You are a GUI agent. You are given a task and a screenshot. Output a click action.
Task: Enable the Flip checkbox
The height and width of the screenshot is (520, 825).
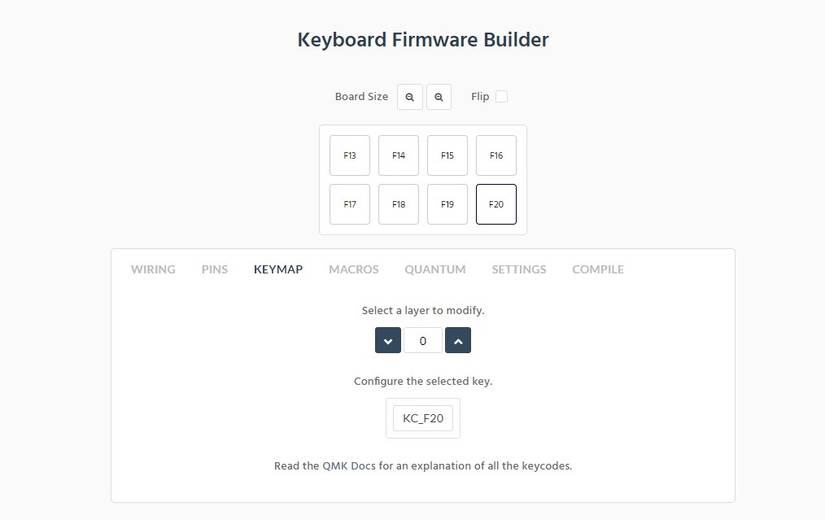pos(501,97)
